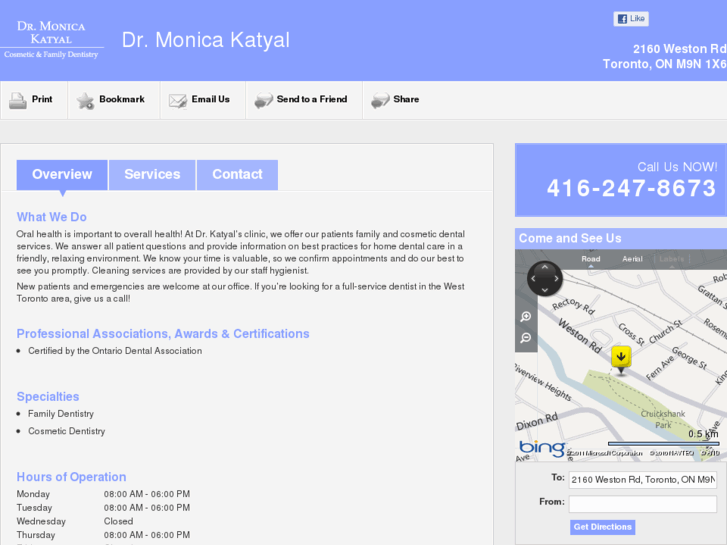Click the Bookmark link
Screen dimensions: 727x545
pos(122,99)
